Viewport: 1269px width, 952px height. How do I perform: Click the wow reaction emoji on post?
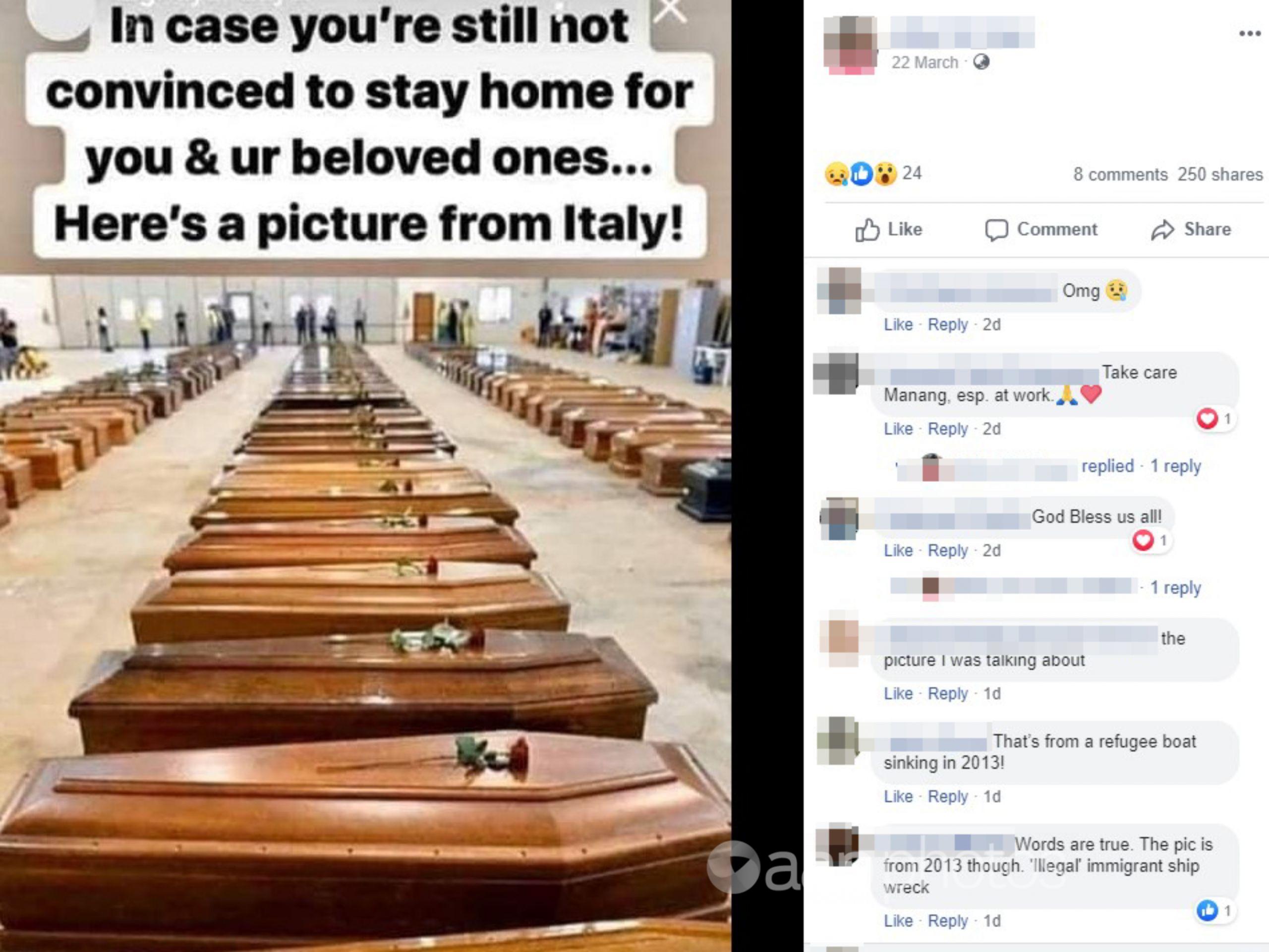tap(885, 174)
